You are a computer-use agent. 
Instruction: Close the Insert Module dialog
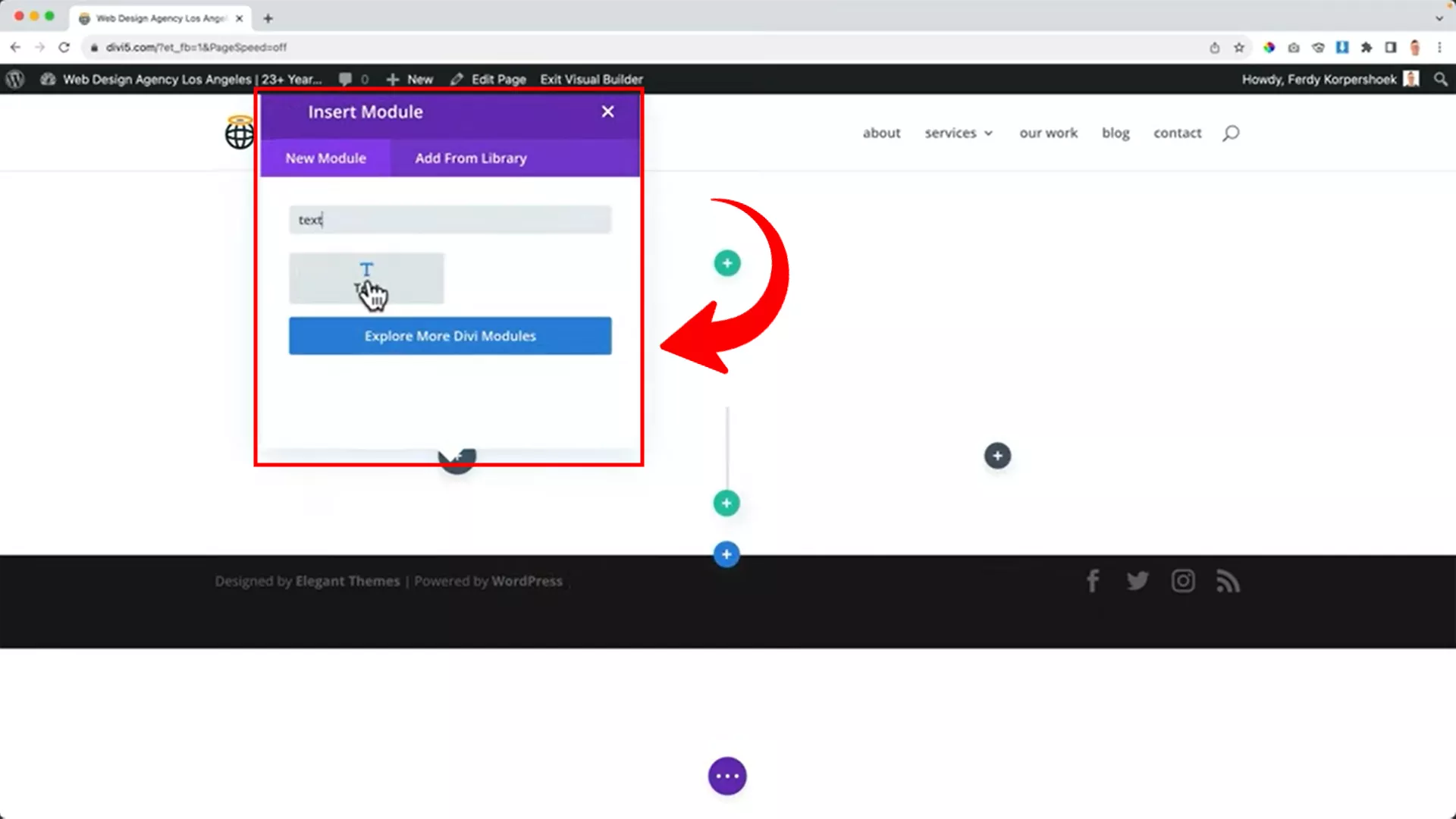[607, 111]
